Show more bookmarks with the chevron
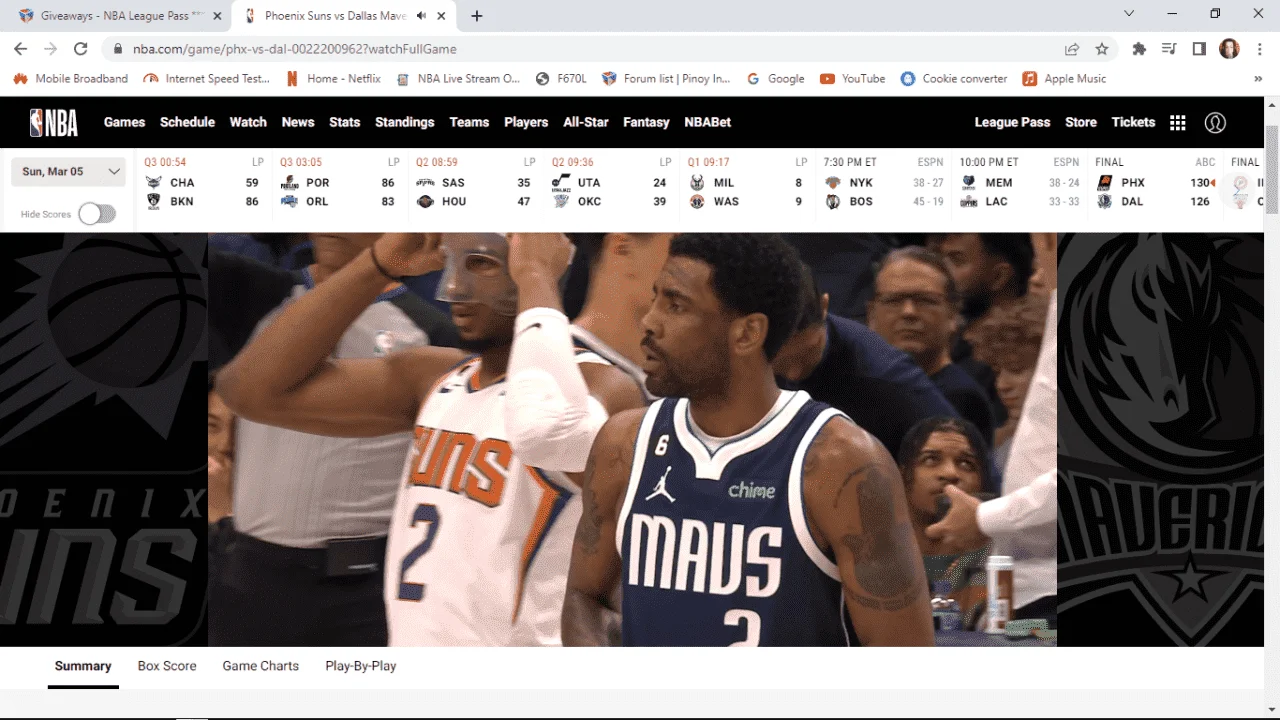 click(1258, 79)
